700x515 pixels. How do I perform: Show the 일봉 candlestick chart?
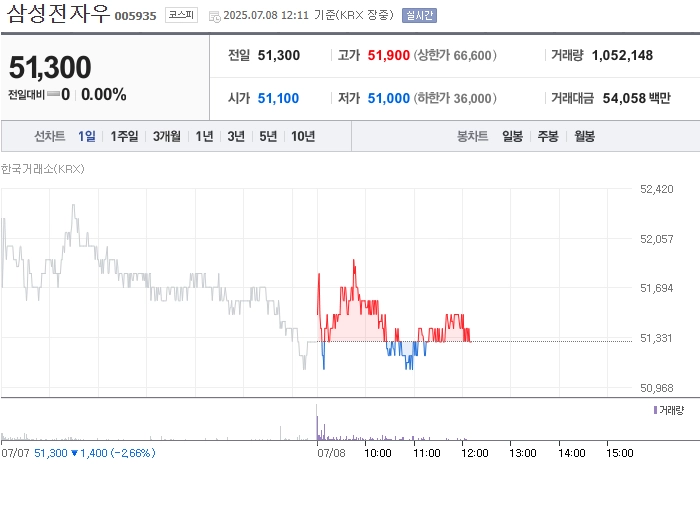coord(512,136)
